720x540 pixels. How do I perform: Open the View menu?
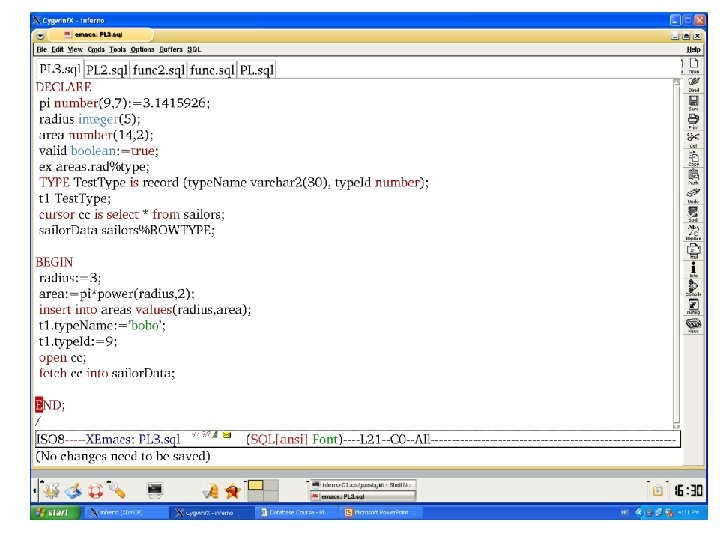click(75, 50)
